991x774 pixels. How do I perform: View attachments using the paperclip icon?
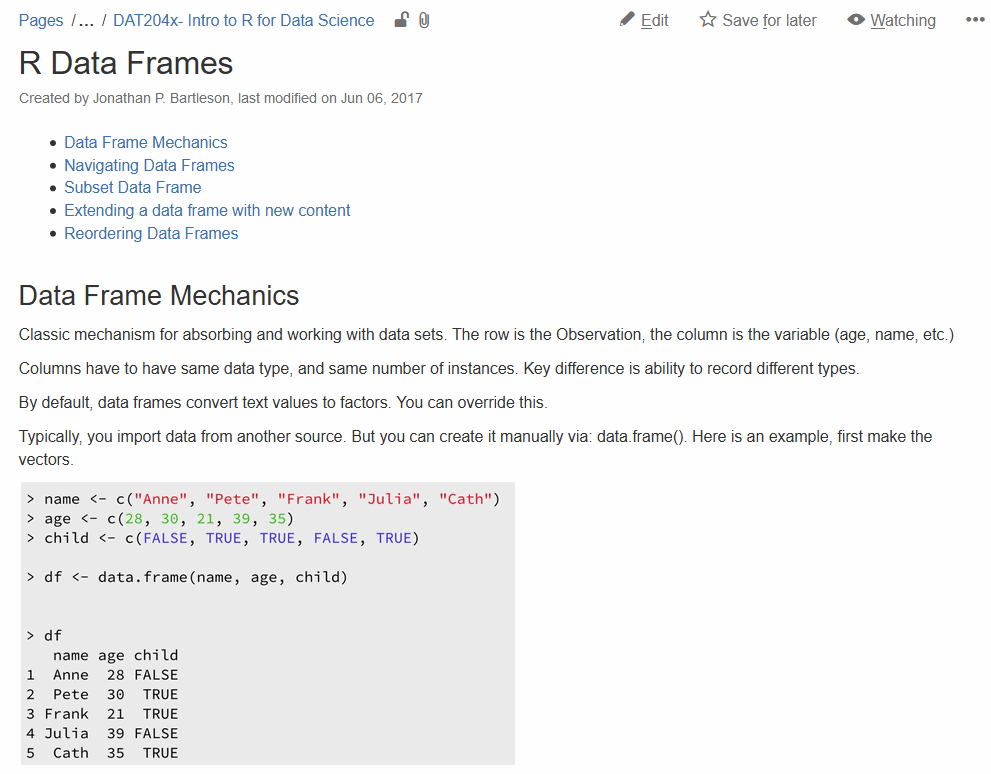424,20
